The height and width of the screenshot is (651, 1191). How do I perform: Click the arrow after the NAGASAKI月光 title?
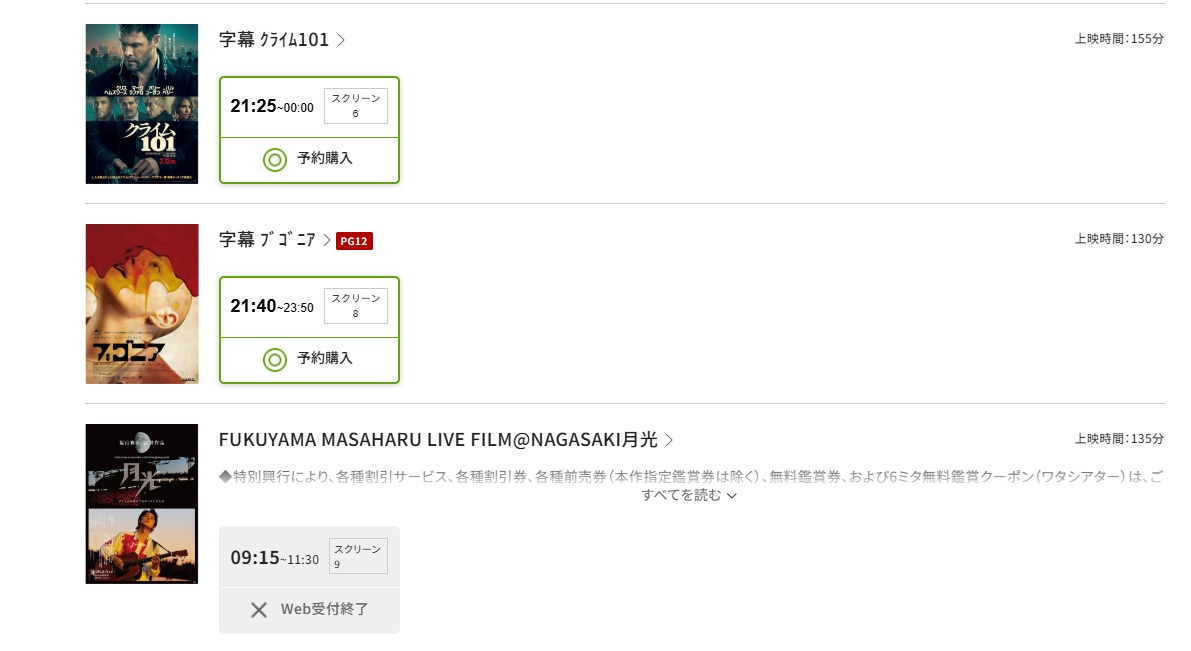tap(669, 440)
